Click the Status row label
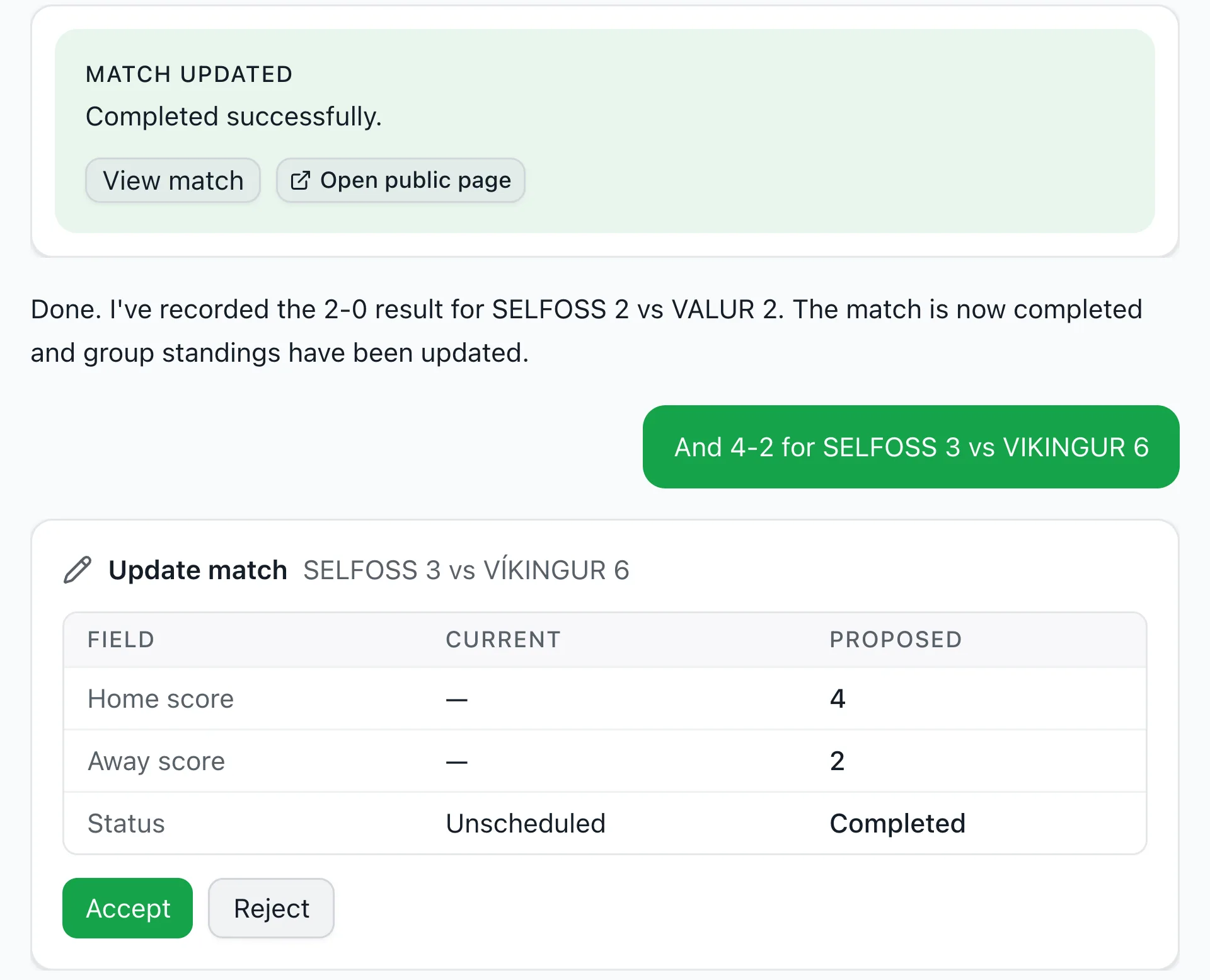 click(x=126, y=824)
